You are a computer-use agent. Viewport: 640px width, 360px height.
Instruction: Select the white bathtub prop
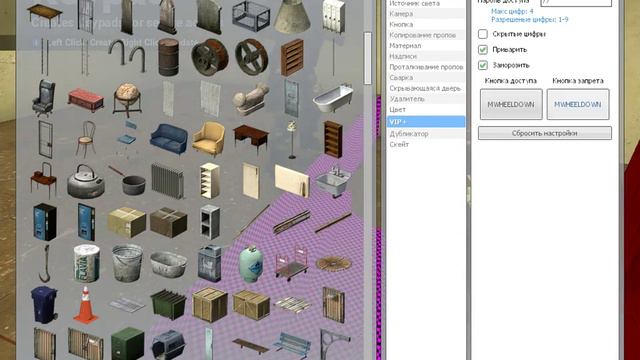333,98
